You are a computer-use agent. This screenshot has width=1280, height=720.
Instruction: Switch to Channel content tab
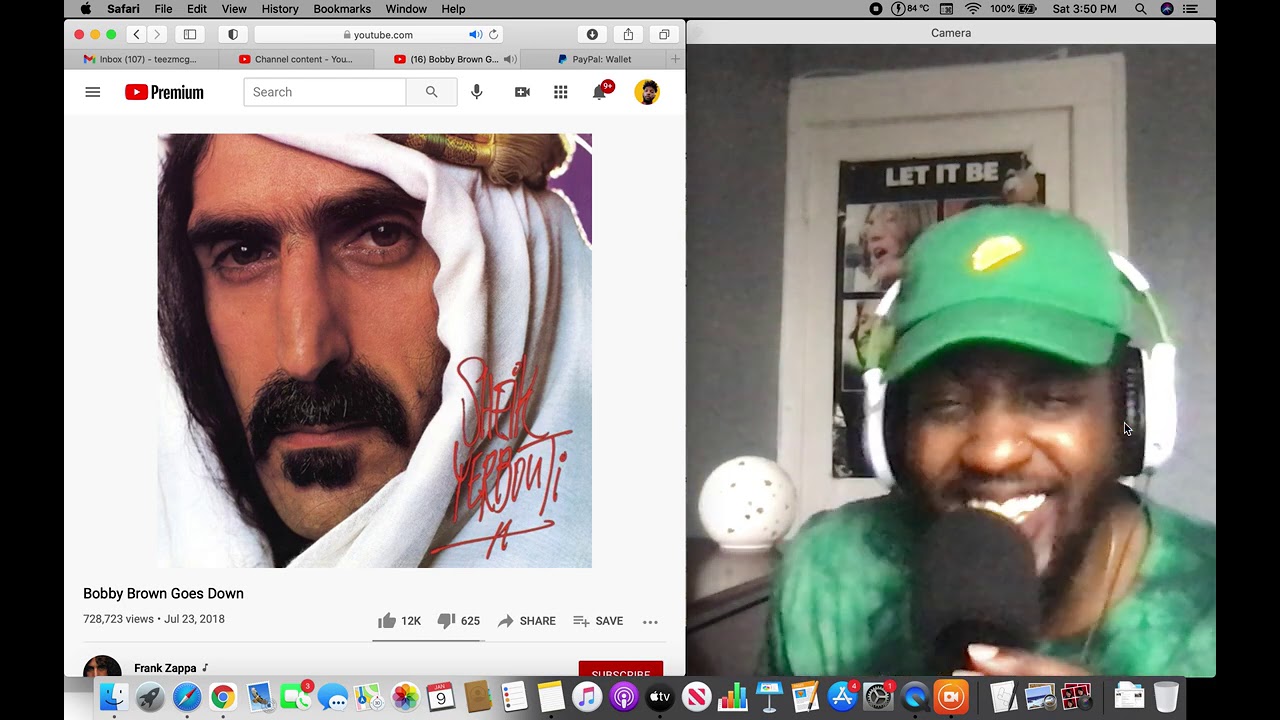[297, 59]
